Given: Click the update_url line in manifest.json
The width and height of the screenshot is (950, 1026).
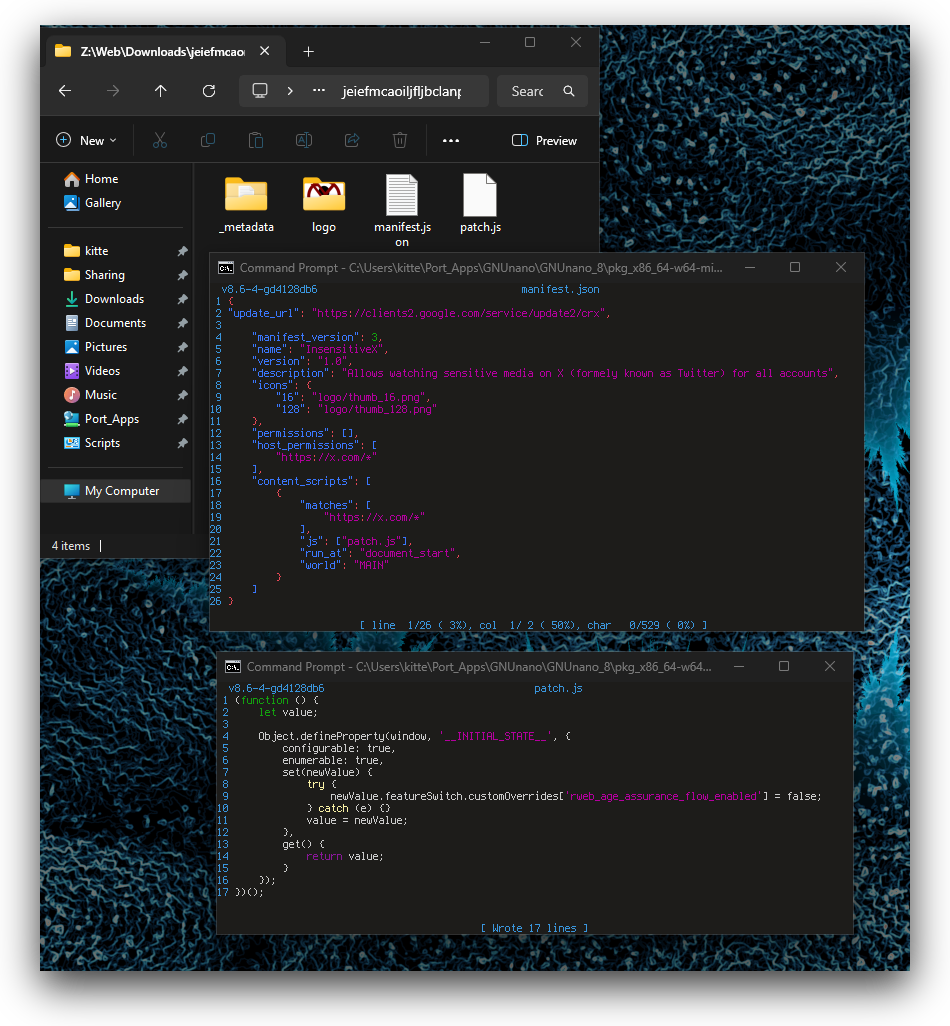Looking at the screenshot, I should click(x=419, y=313).
